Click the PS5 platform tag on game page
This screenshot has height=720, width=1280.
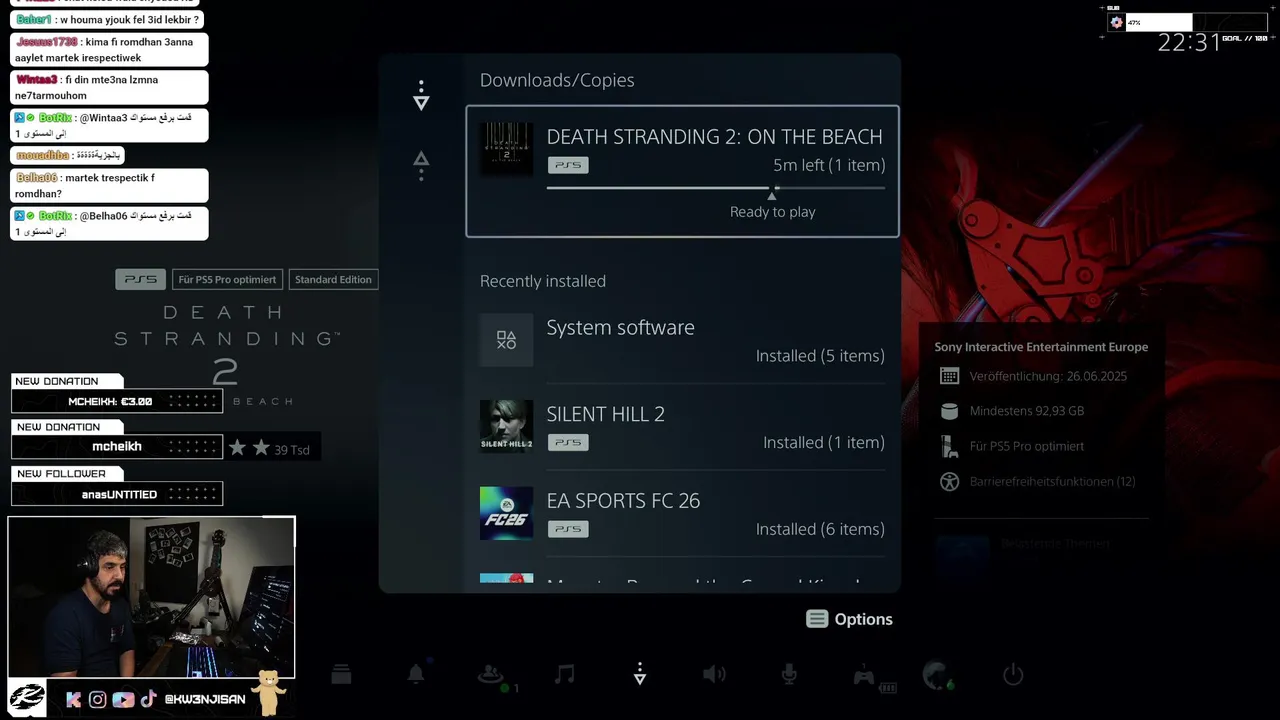(x=140, y=279)
